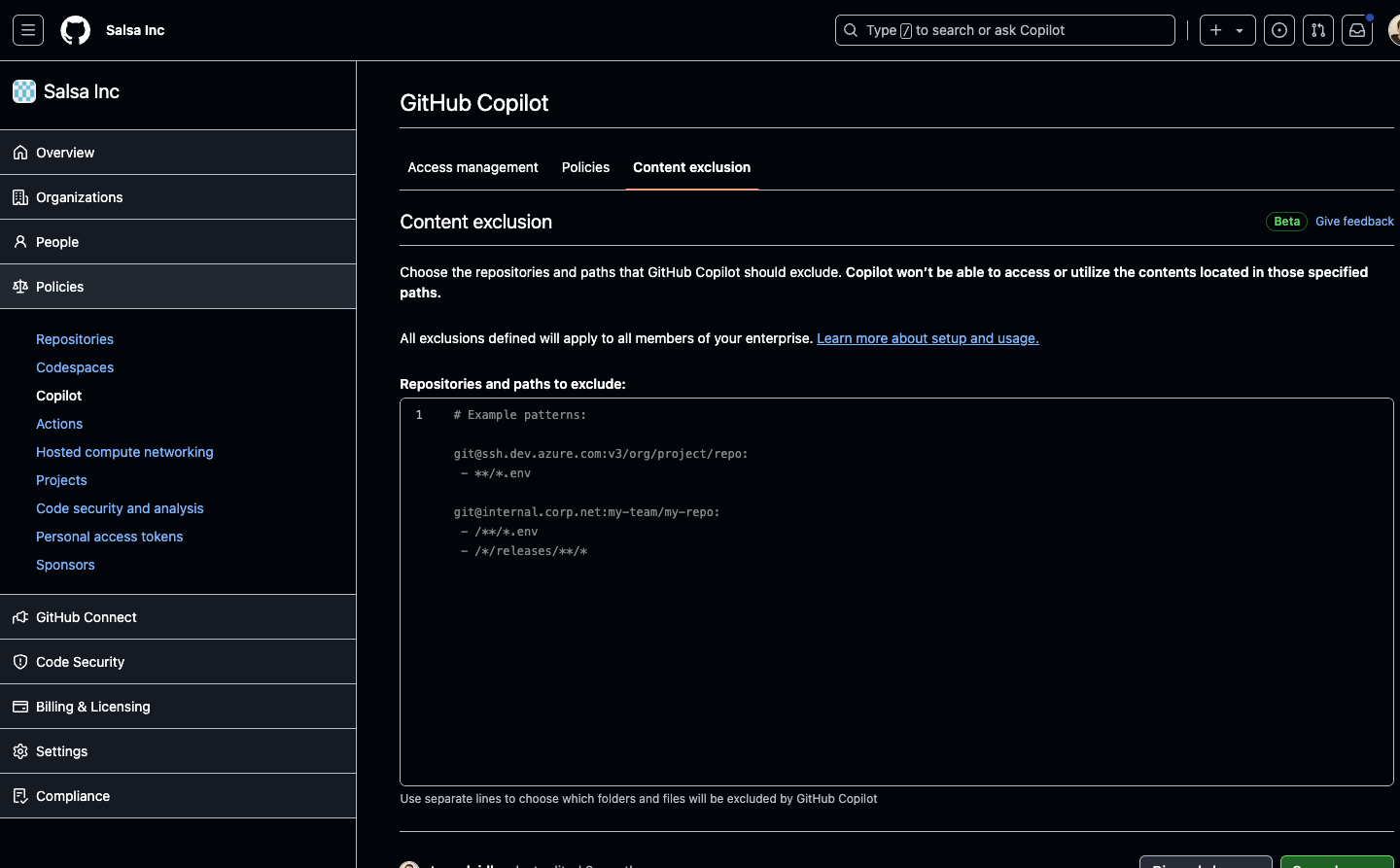Viewport: 1400px width, 868px height.
Task: Click the Compliance checklist icon
Action: tap(20, 796)
